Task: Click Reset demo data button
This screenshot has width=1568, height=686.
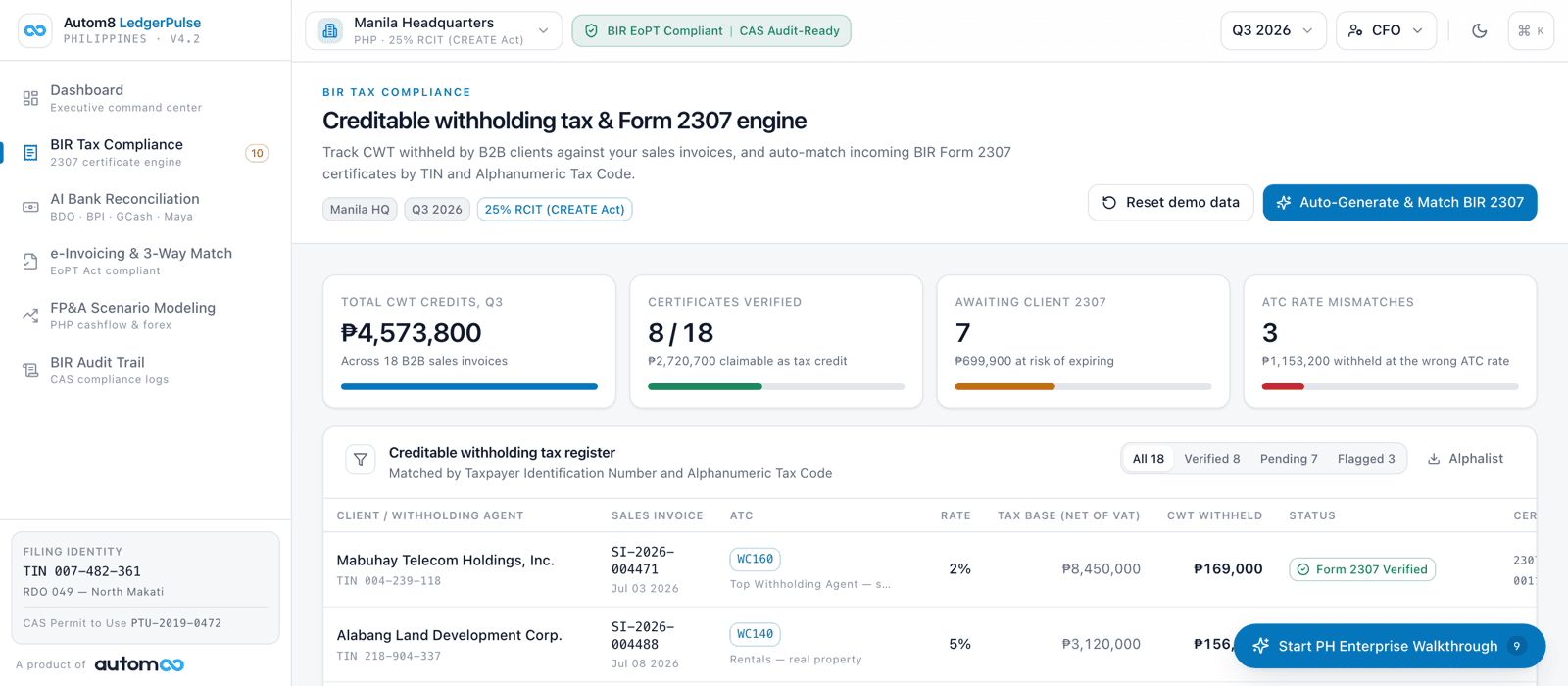Action: (x=1171, y=203)
